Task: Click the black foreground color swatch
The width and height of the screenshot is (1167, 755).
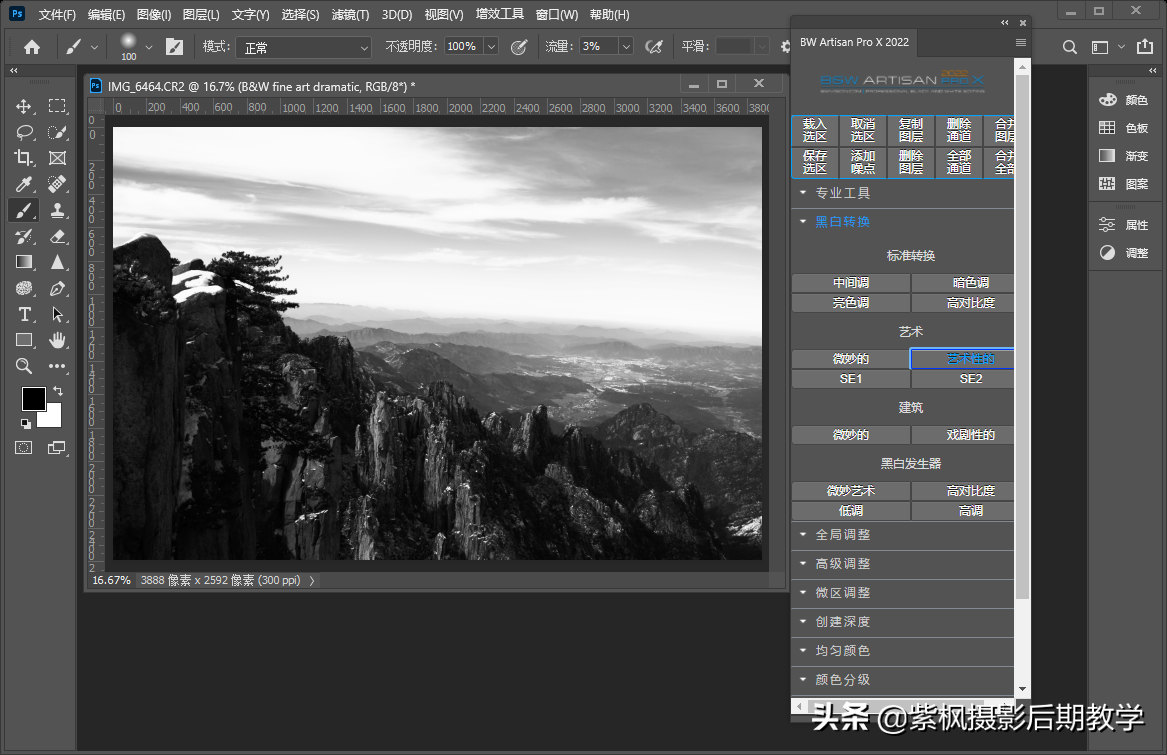Action: pyautogui.click(x=34, y=398)
